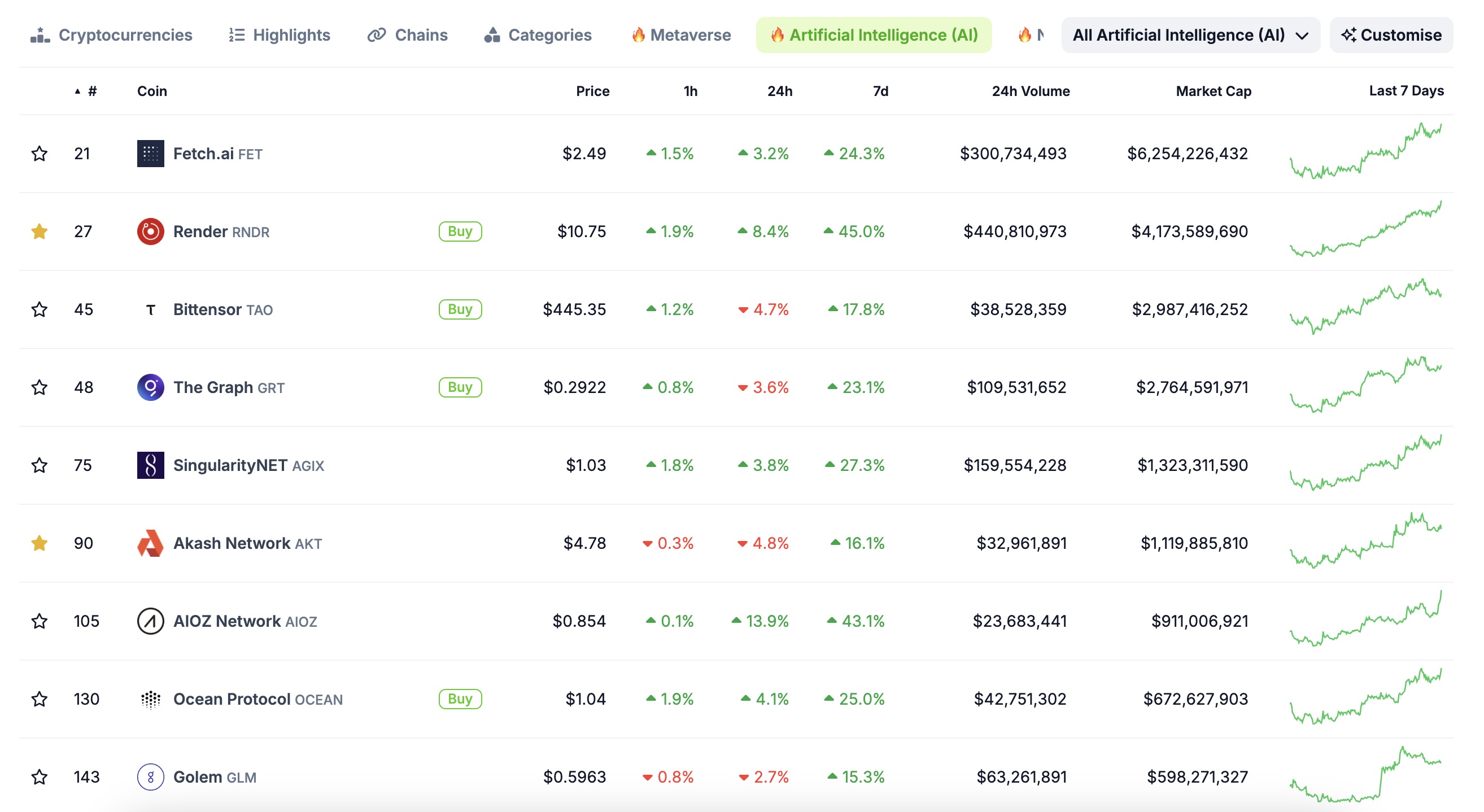Click the Chains link icon
This screenshot has height=812, width=1484.
pyautogui.click(x=376, y=35)
